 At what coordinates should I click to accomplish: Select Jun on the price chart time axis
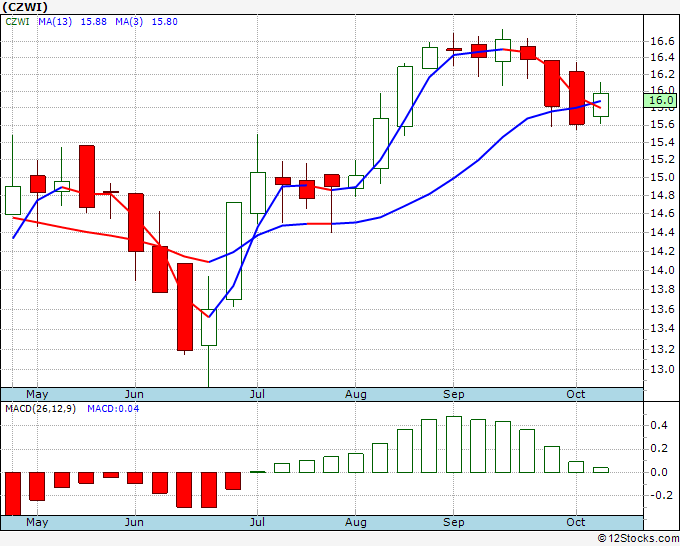[x=134, y=395]
